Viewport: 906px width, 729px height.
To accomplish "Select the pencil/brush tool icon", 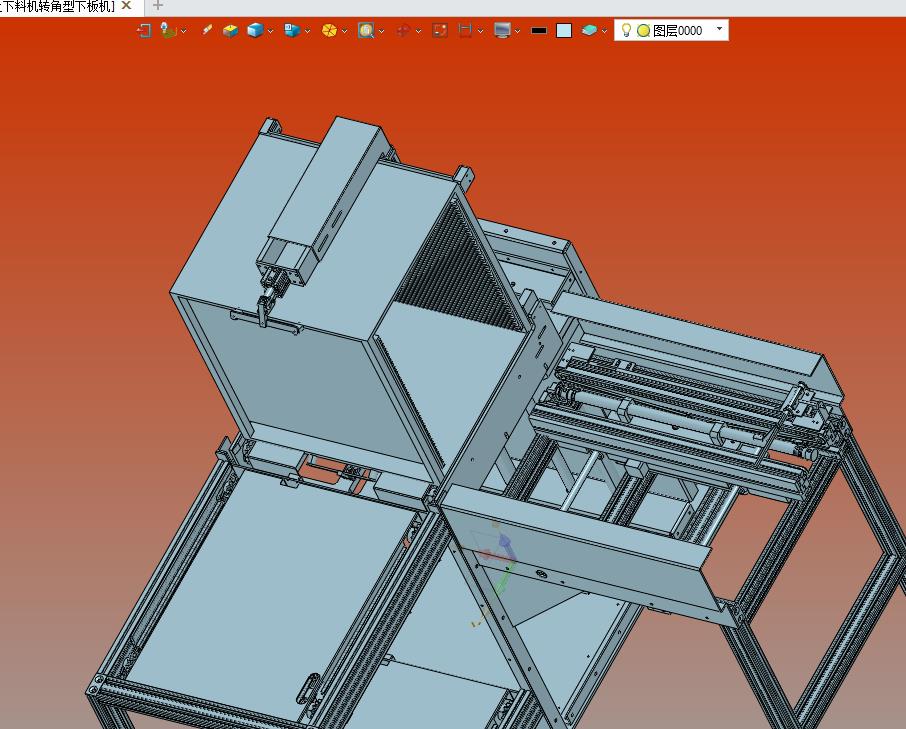I will [207, 30].
